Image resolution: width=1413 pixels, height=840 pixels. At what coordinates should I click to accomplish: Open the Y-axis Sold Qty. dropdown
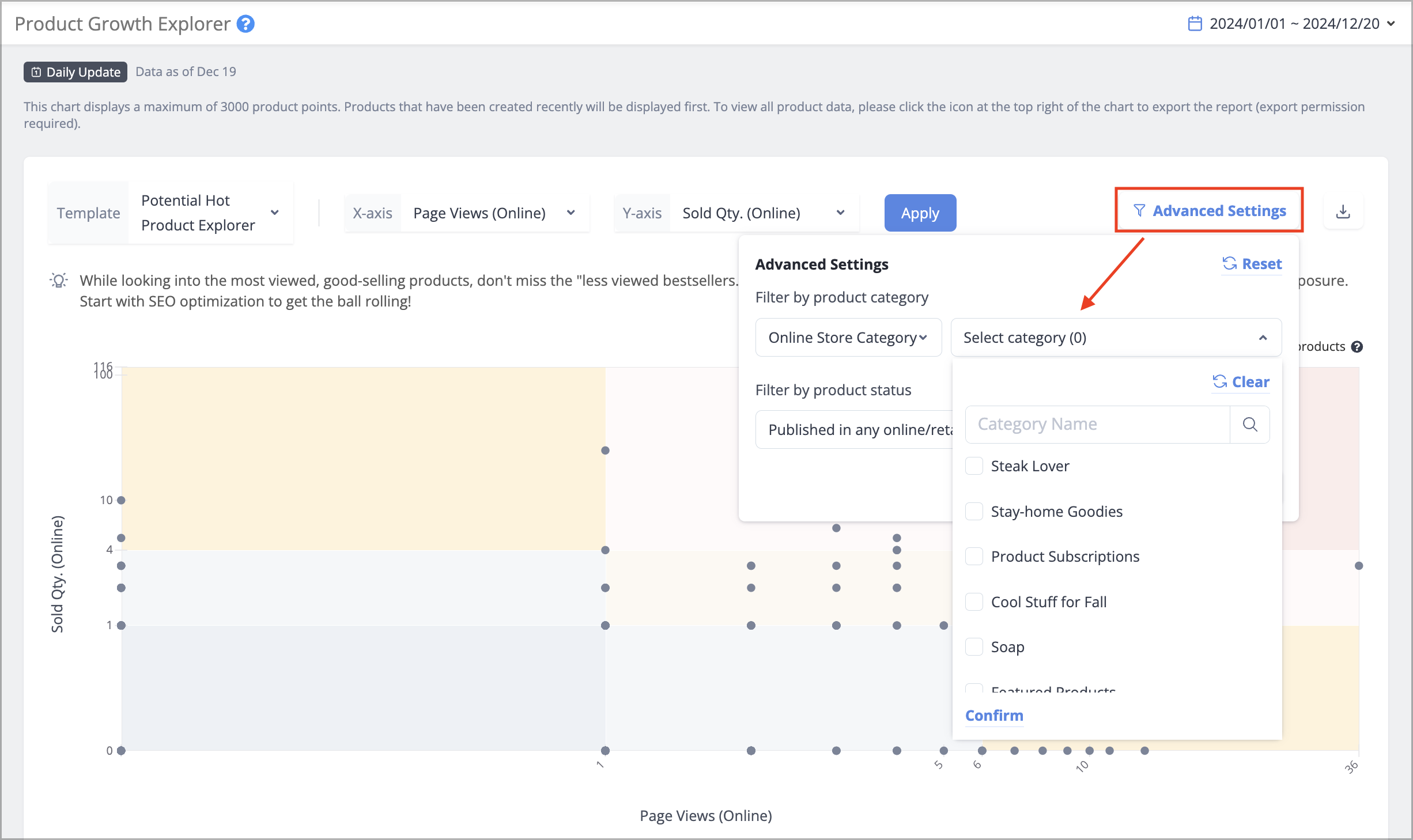pyautogui.click(x=764, y=213)
